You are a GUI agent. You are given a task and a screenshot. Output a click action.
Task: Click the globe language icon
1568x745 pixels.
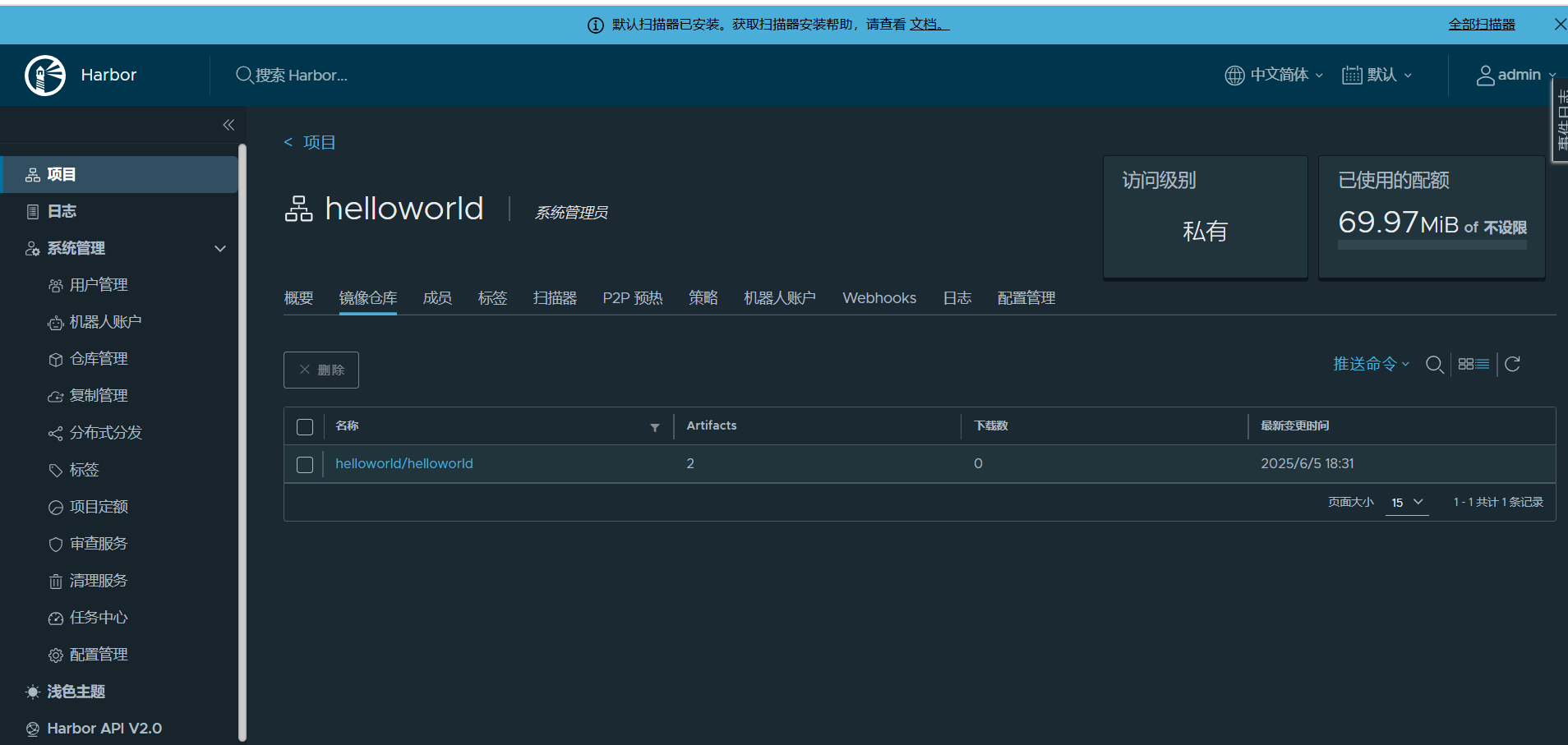click(1234, 76)
